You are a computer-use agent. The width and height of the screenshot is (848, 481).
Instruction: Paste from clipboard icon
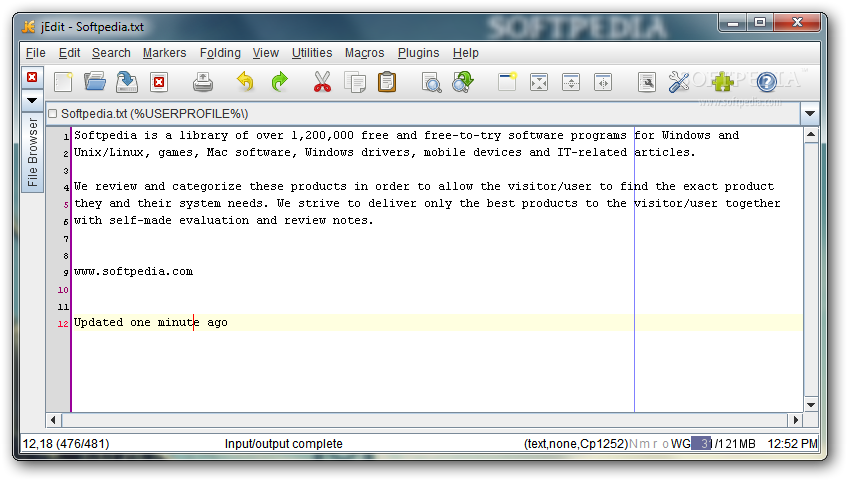[x=387, y=82]
